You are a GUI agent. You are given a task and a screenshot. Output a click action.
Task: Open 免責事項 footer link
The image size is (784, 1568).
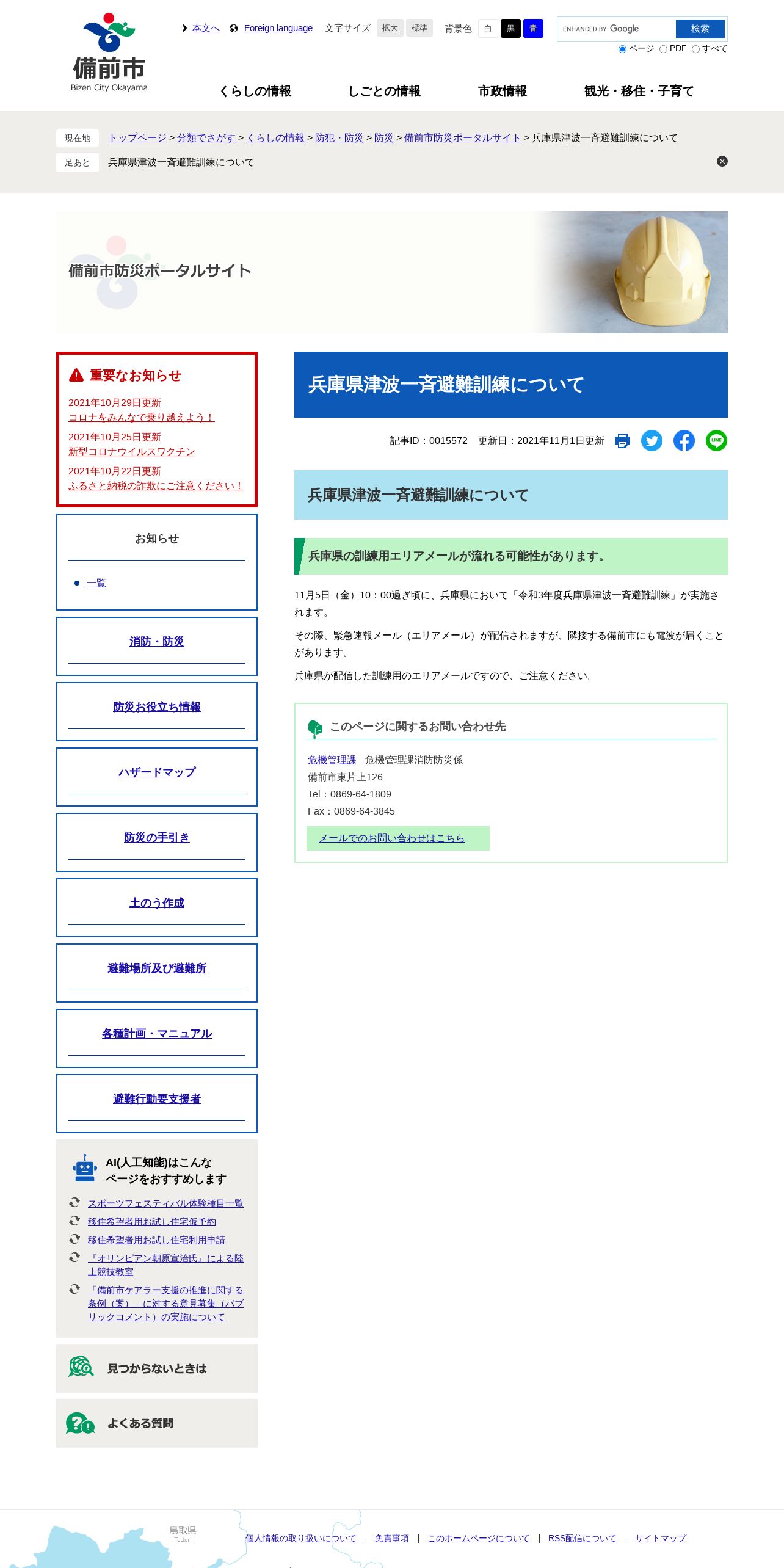point(392,1539)
